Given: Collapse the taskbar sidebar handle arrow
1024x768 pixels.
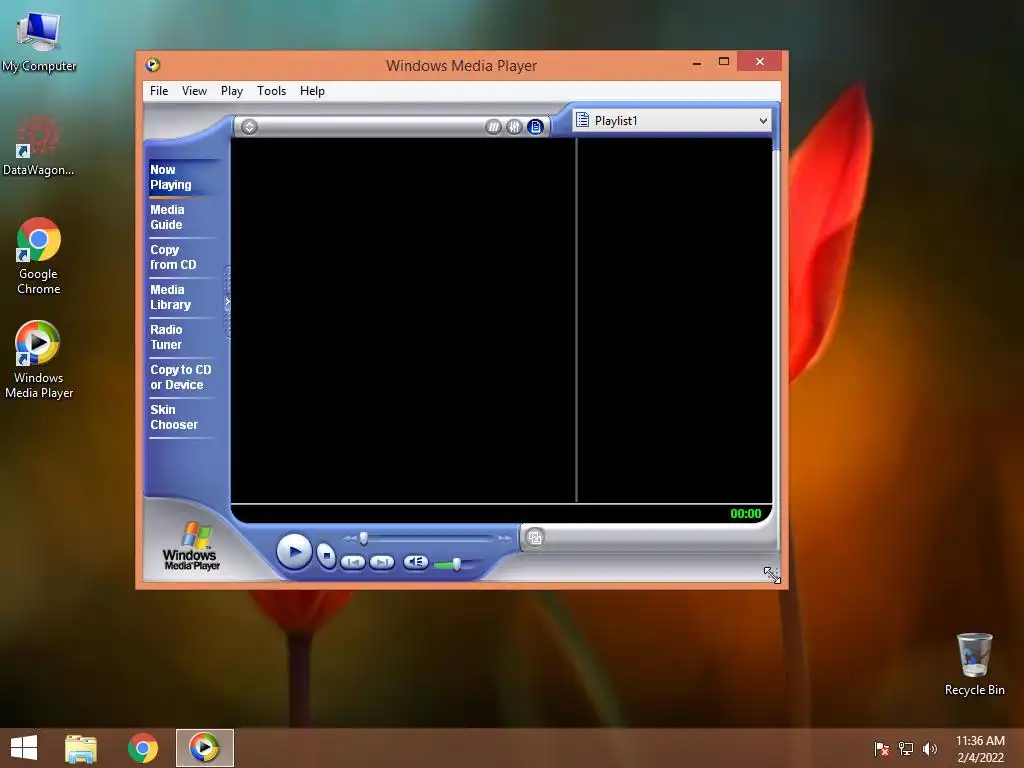Looking at the screenshot, I should [227, 302].
